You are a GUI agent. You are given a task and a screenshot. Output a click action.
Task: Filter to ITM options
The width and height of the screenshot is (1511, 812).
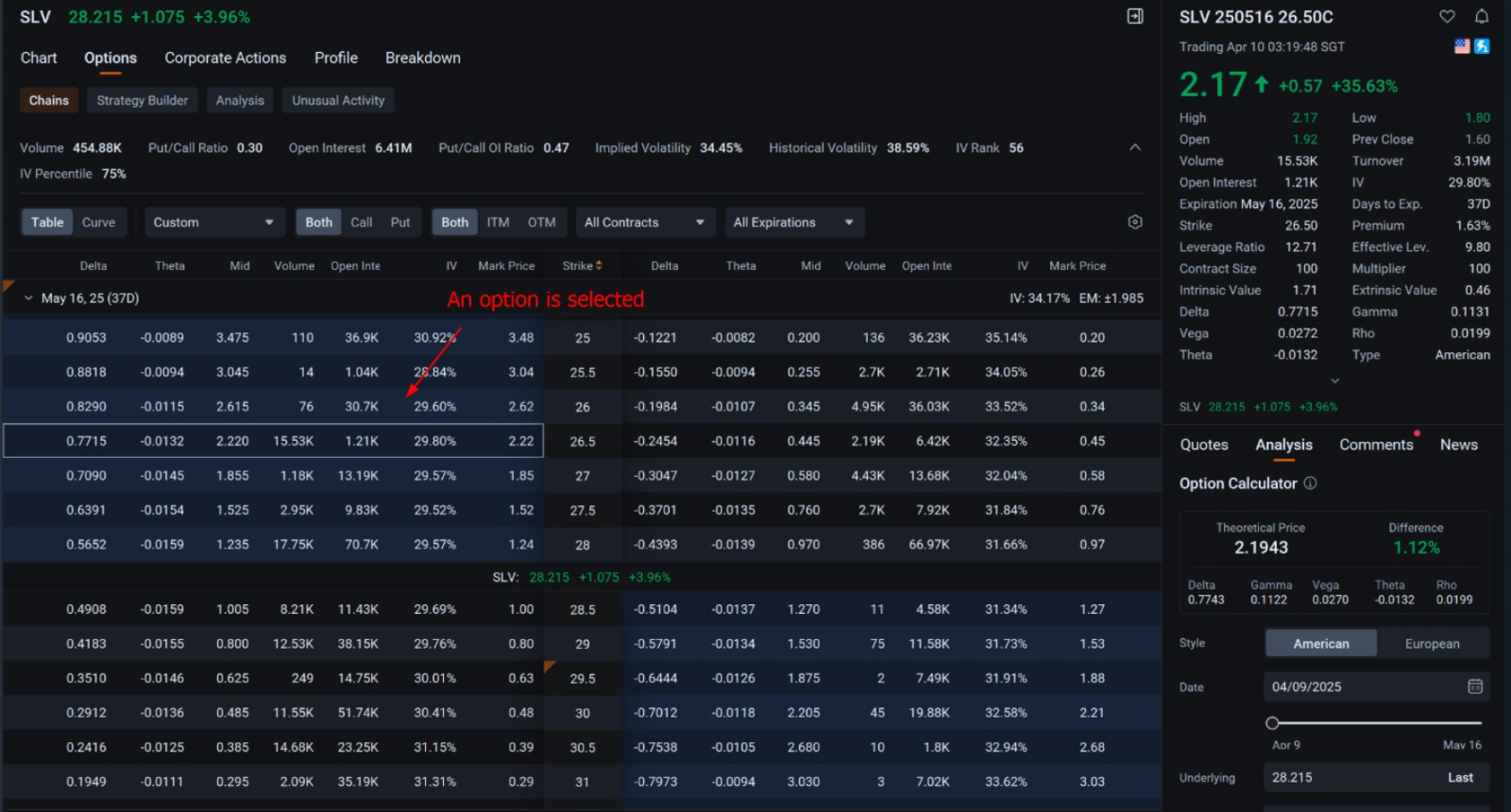498,223
